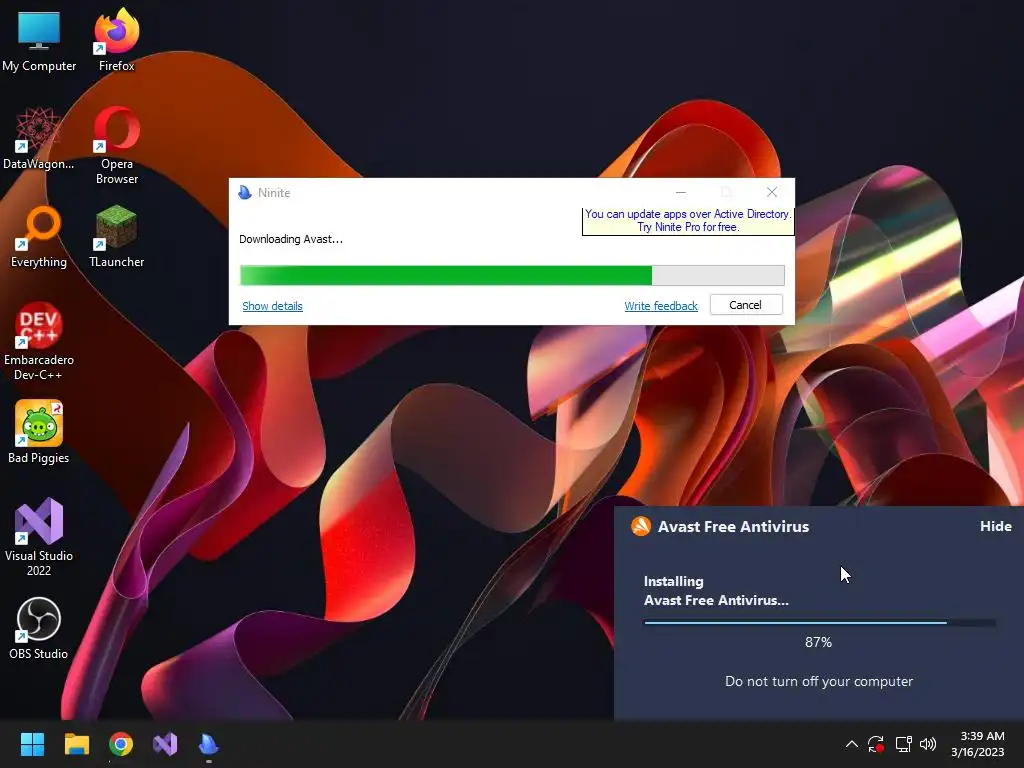Open the network status tray icon
This screenshot has width=1024, height=768.
[x=903, y=744]
